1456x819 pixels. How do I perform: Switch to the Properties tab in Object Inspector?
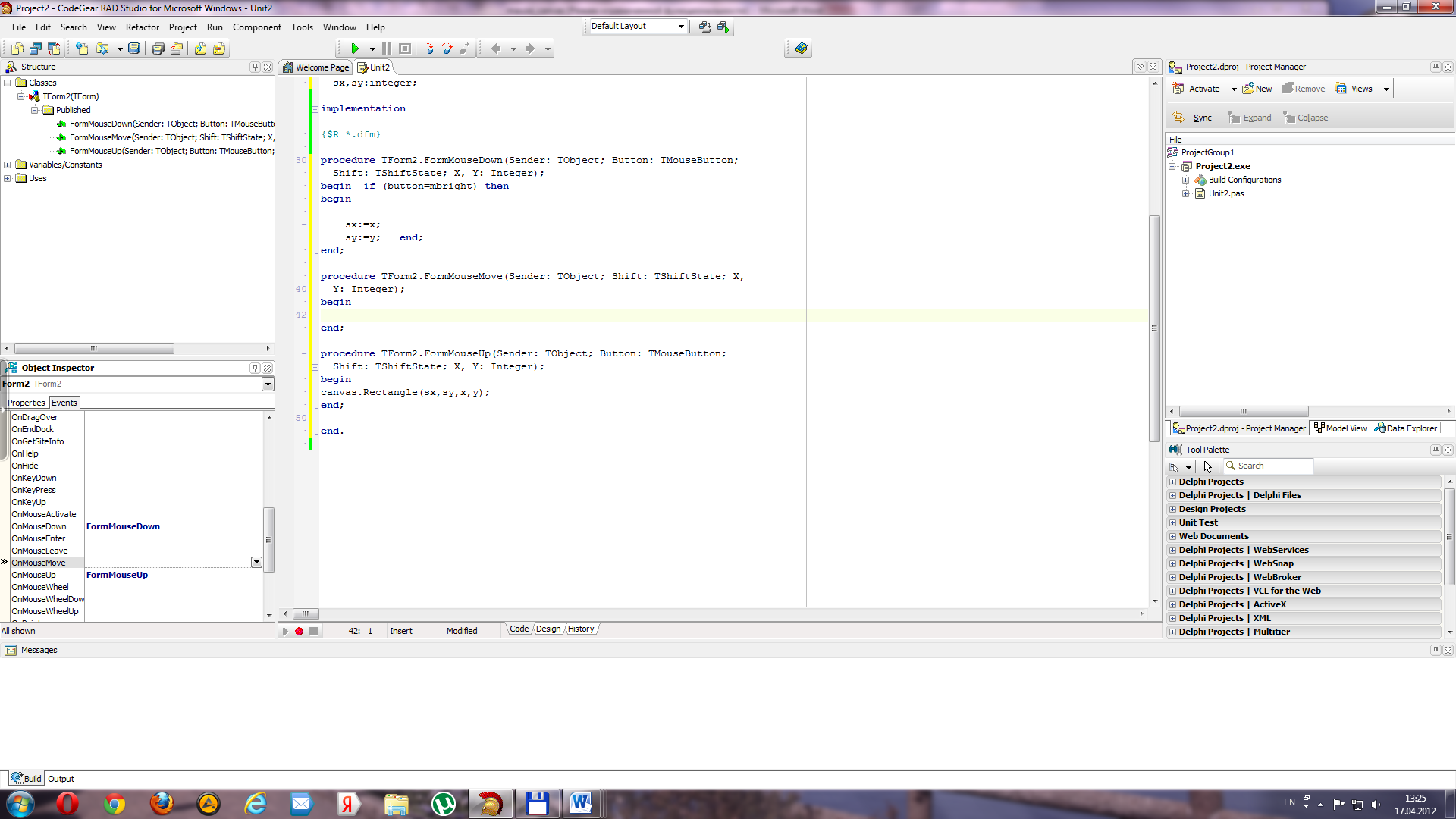coord(27,403)
